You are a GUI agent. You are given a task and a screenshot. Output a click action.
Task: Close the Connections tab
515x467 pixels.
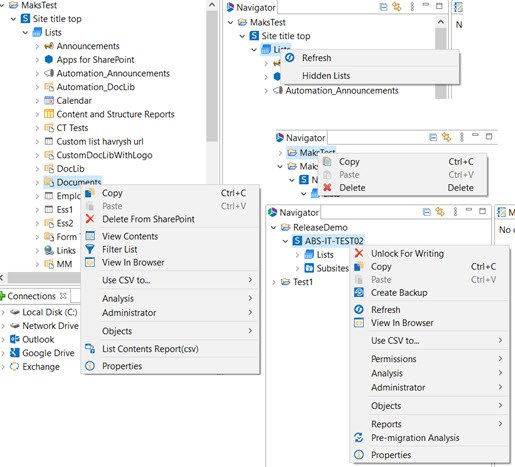click(63, 296)
